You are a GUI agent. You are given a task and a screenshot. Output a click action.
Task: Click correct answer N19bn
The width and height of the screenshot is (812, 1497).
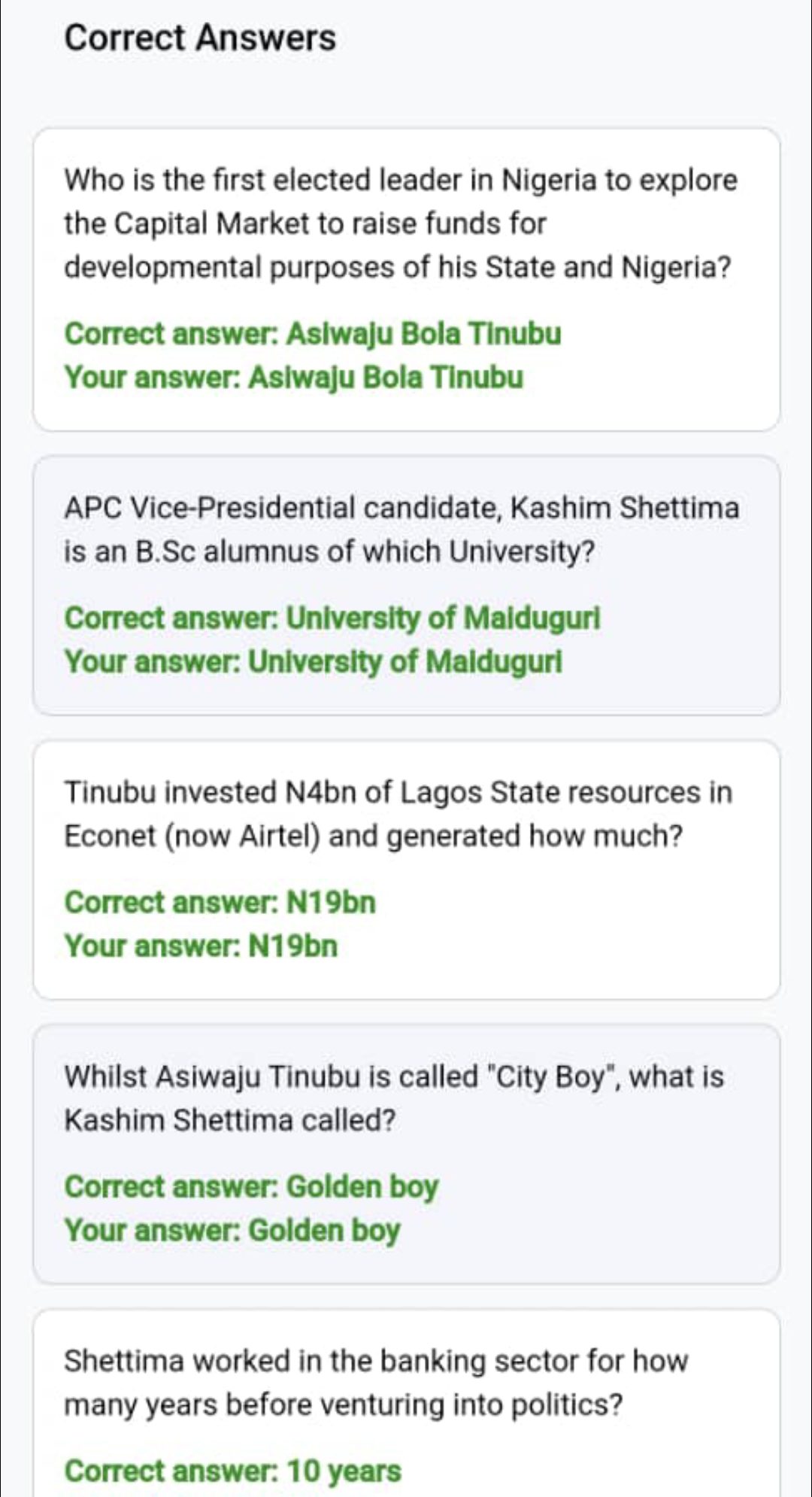[220, 902]
